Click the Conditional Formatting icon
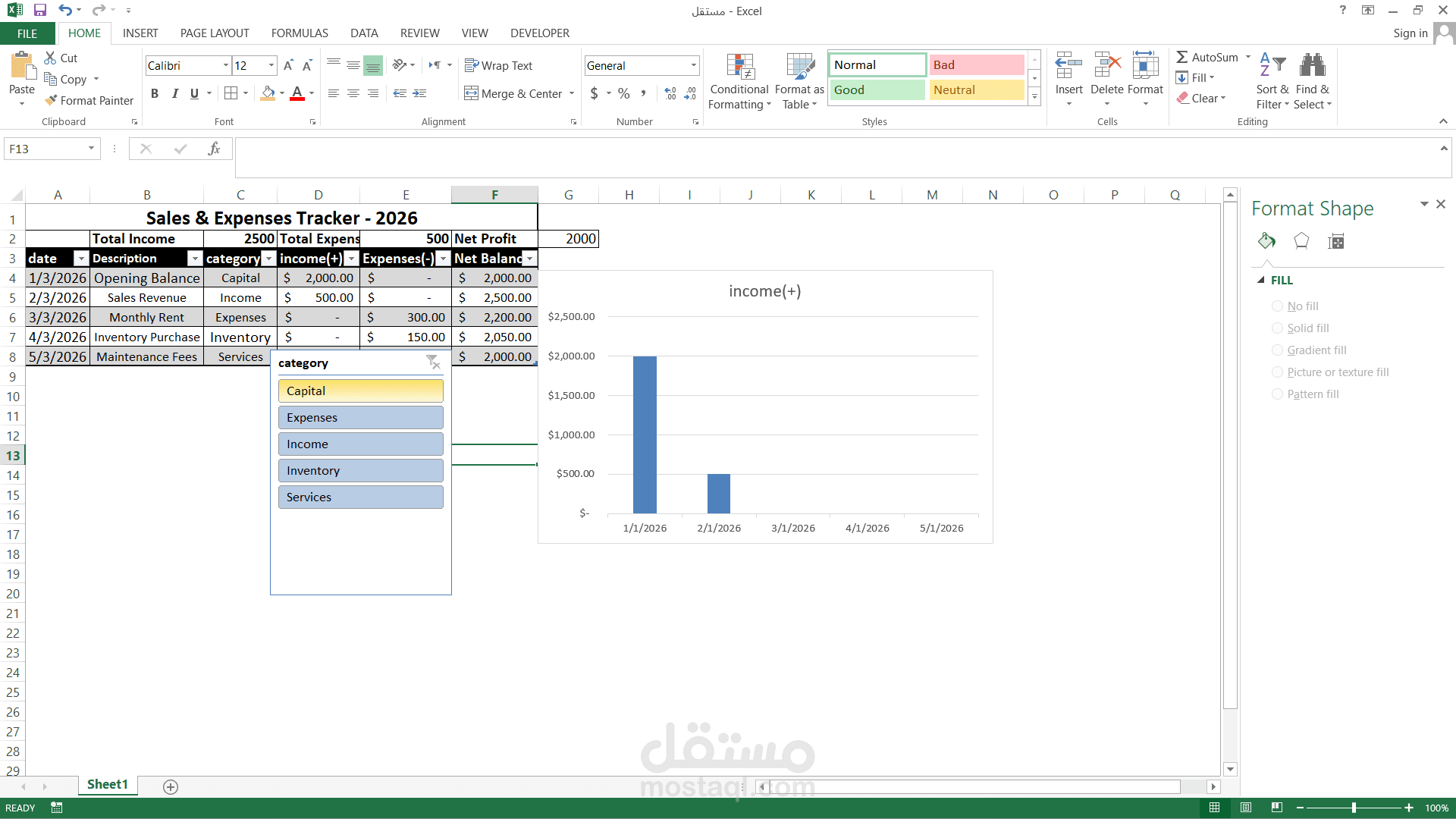Screen dimensions: 1456x819 (739, 67)
